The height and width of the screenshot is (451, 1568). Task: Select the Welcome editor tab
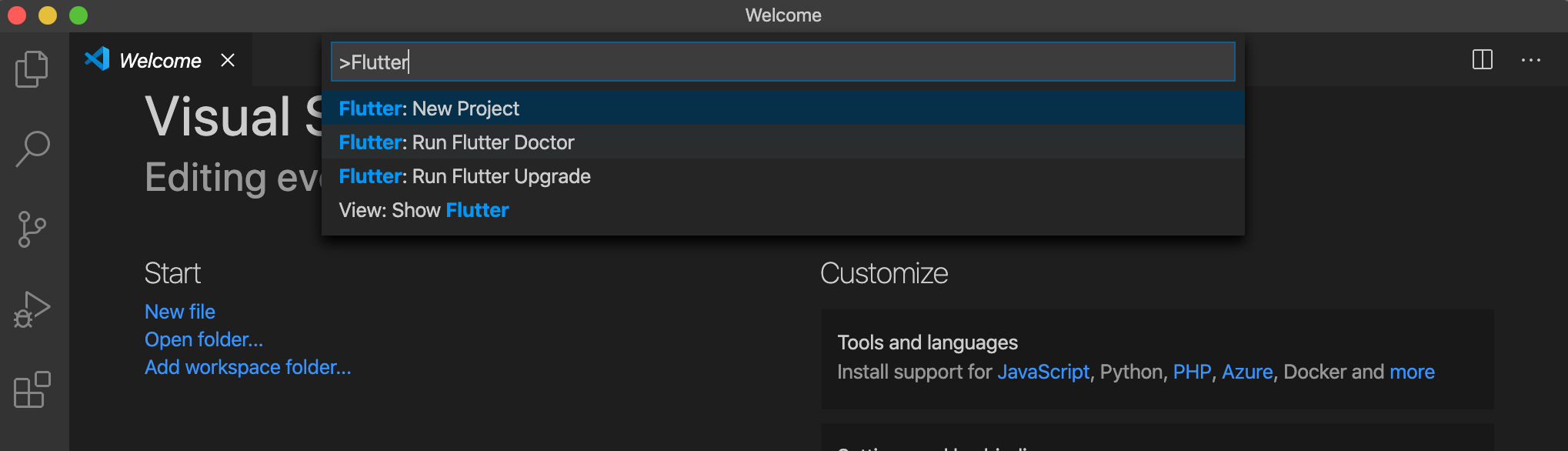[x=160, y=60]
